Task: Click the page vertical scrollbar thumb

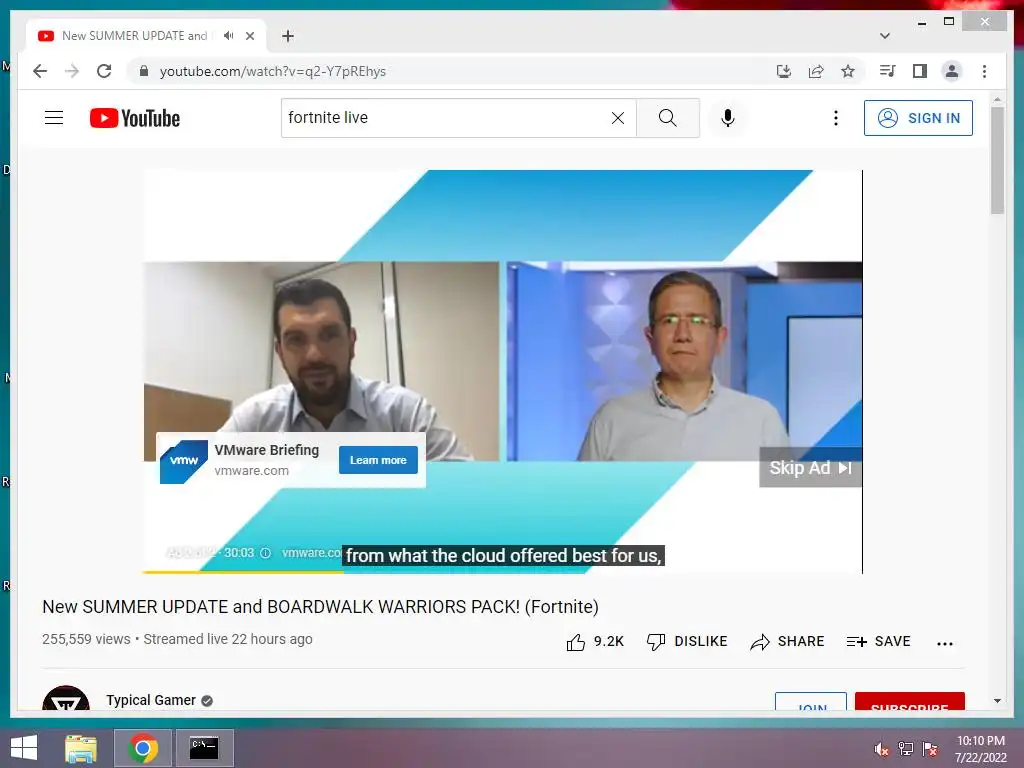Action: coord(997,160)
